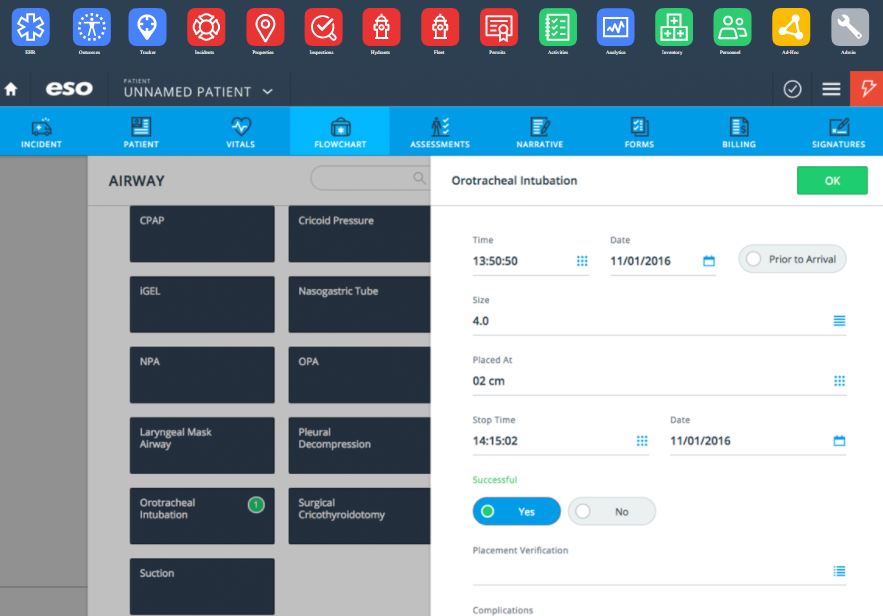Open the Stop Time keypad icon
This screenshot has height=616, width=883.
click(x=642, y=440)
